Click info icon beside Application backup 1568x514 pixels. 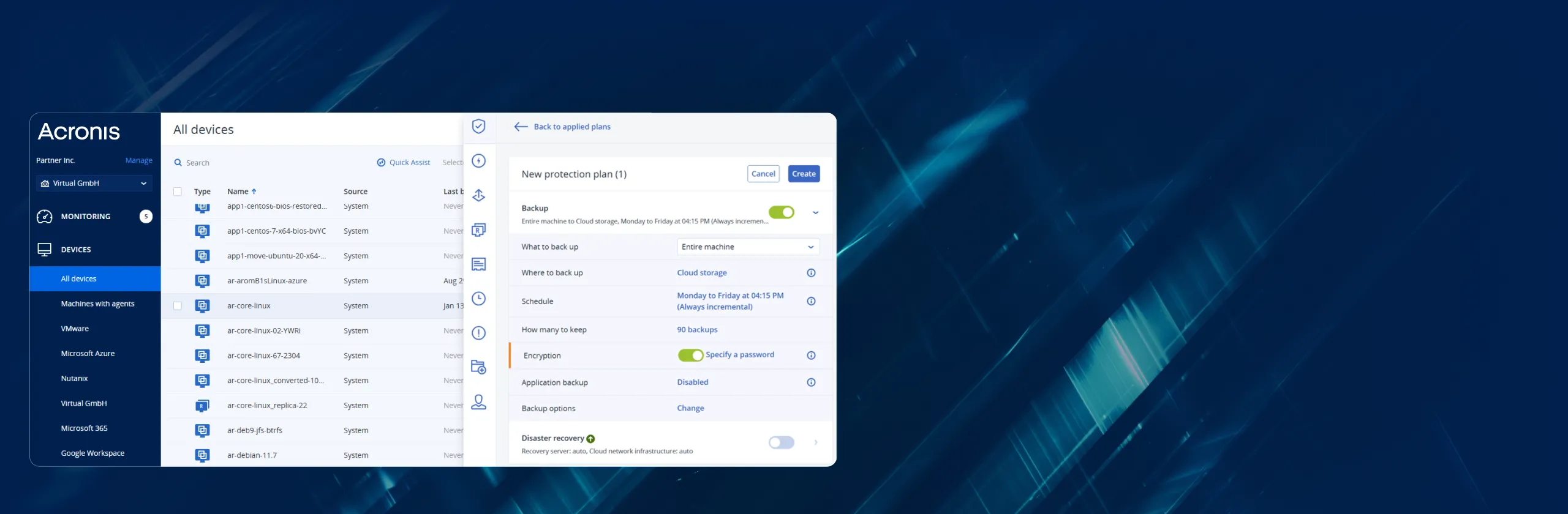click(x=811, y=382)
